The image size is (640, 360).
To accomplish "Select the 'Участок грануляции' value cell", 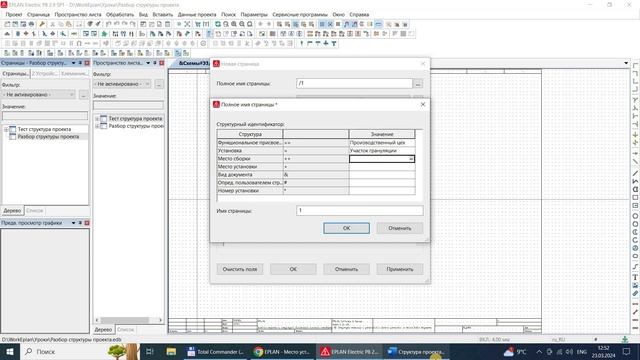I will point(382,151).
